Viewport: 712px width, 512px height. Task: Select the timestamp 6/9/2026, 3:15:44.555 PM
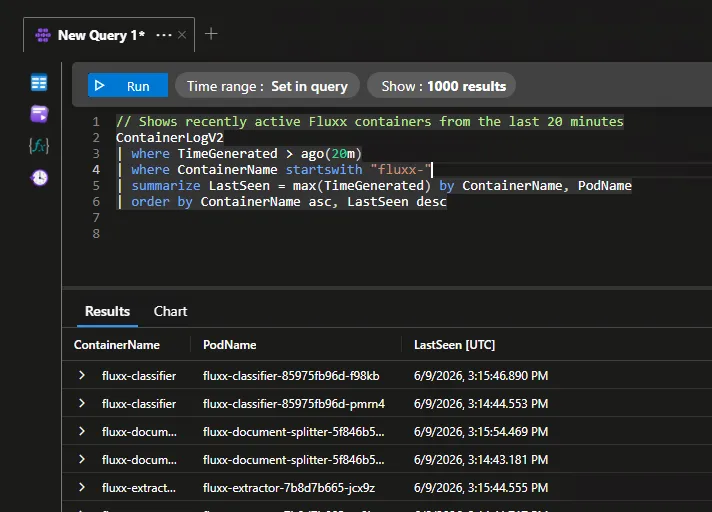pos(481,488)
